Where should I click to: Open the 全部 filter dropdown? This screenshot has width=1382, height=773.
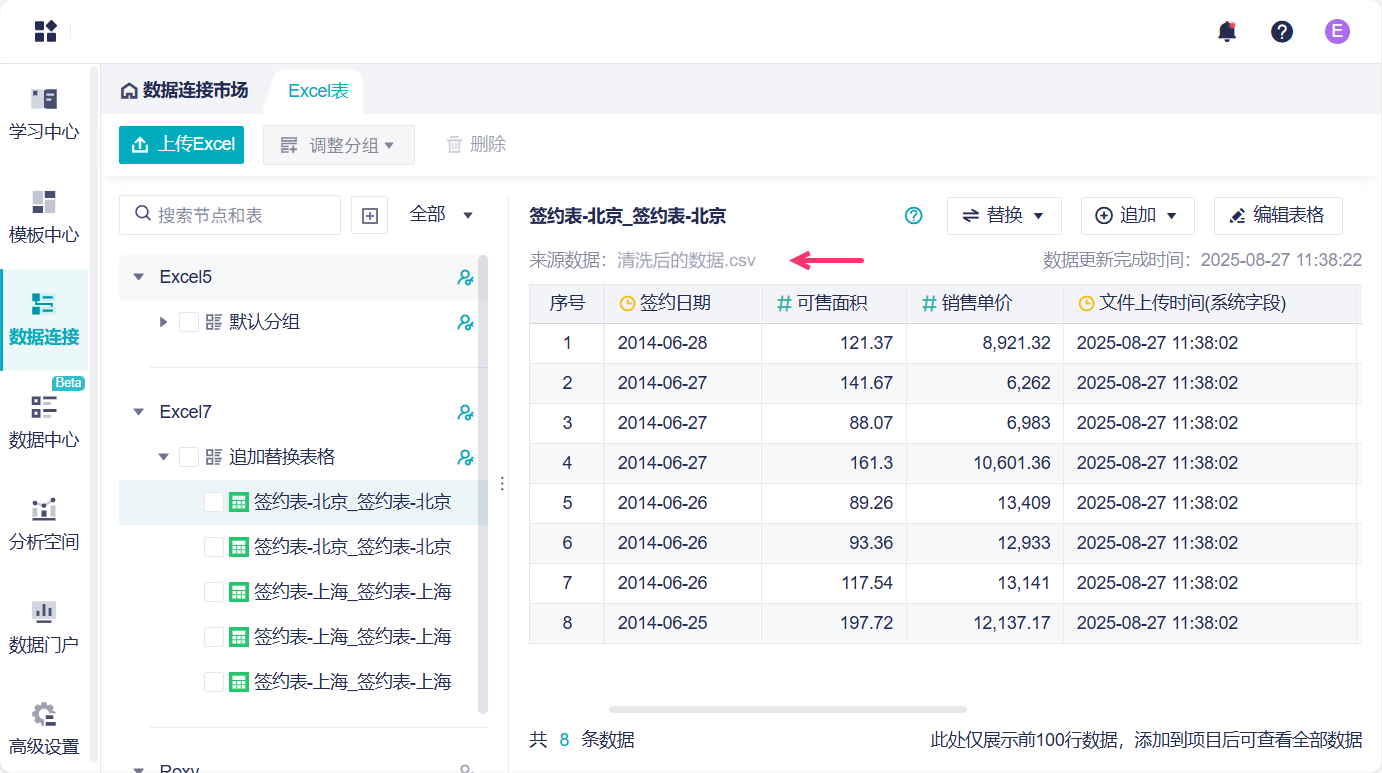441,214
